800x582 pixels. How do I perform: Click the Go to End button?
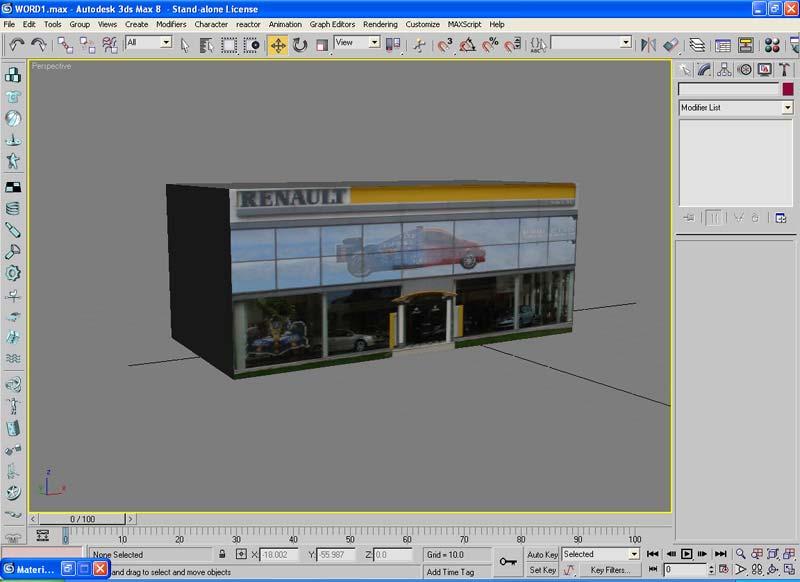click(720, 554)
